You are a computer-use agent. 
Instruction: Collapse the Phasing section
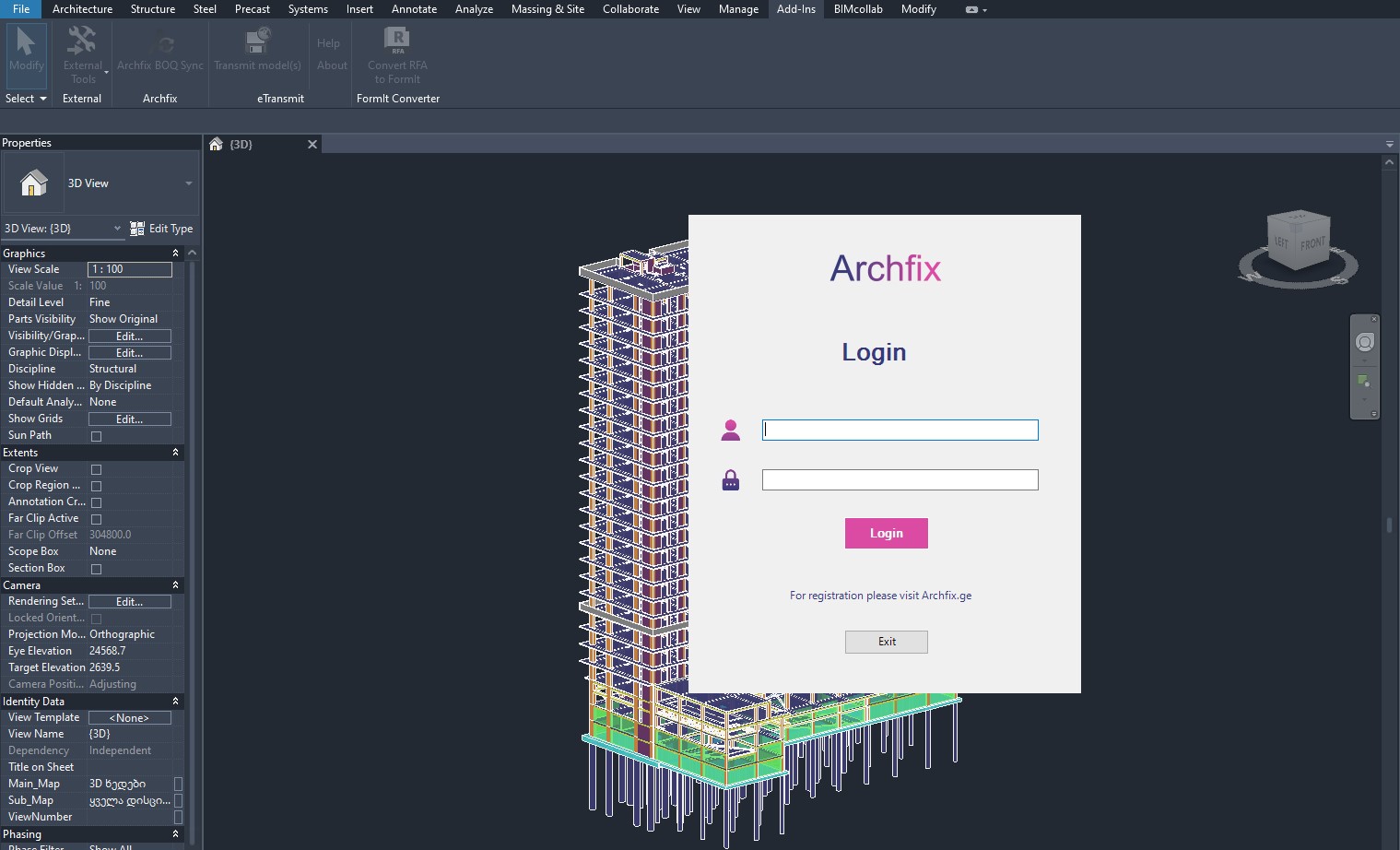[x=175, y=833]
